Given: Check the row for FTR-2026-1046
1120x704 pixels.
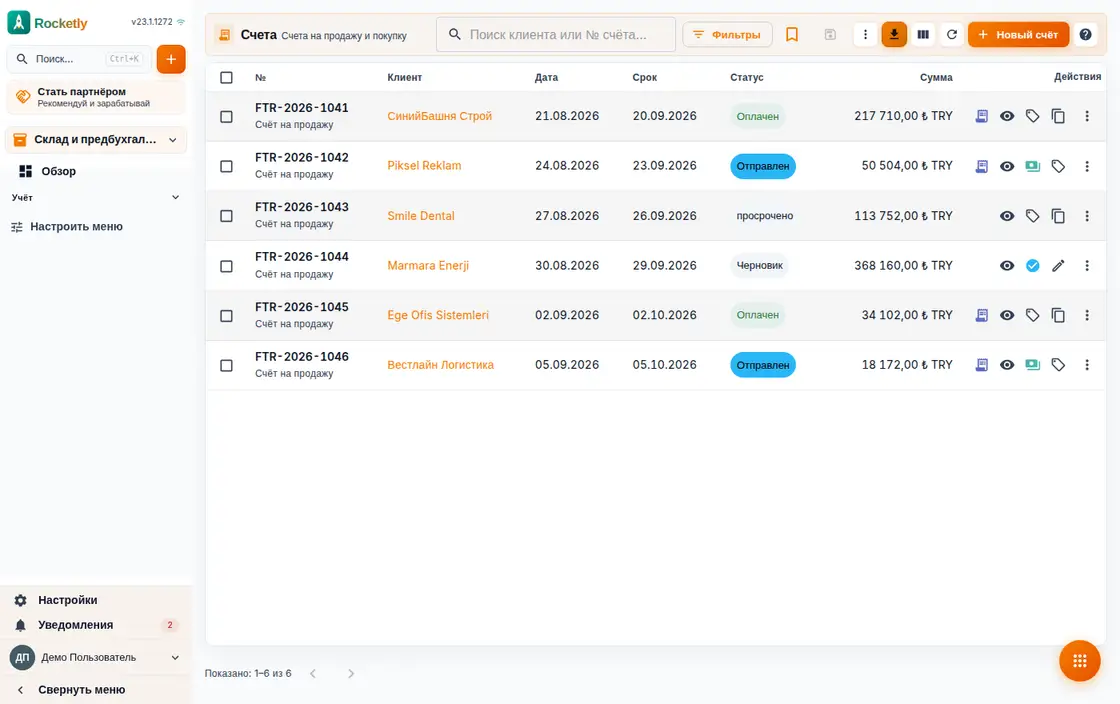Looking at the screenshot, I should pos(226,365).
